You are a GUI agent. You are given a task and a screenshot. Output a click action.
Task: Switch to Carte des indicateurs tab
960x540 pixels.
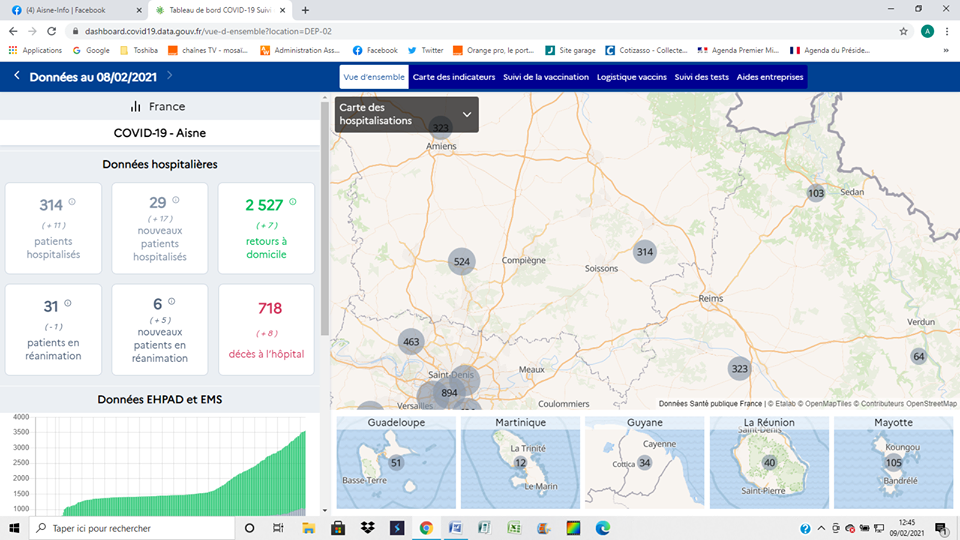click(x=453, y=77)
